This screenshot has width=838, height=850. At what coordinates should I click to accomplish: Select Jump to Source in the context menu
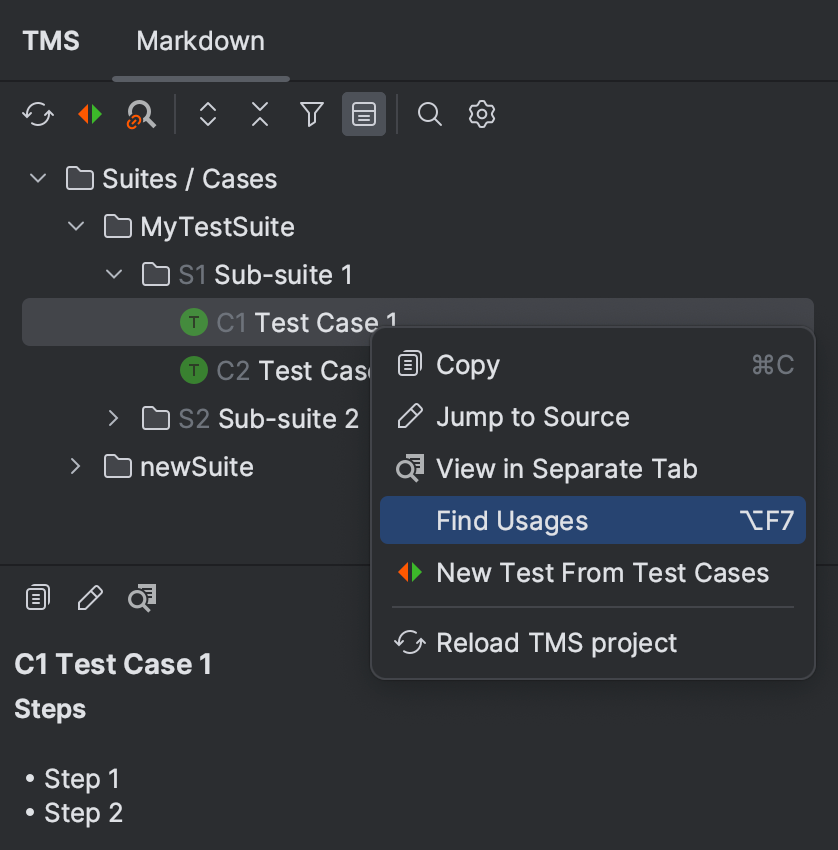(533, 416)
